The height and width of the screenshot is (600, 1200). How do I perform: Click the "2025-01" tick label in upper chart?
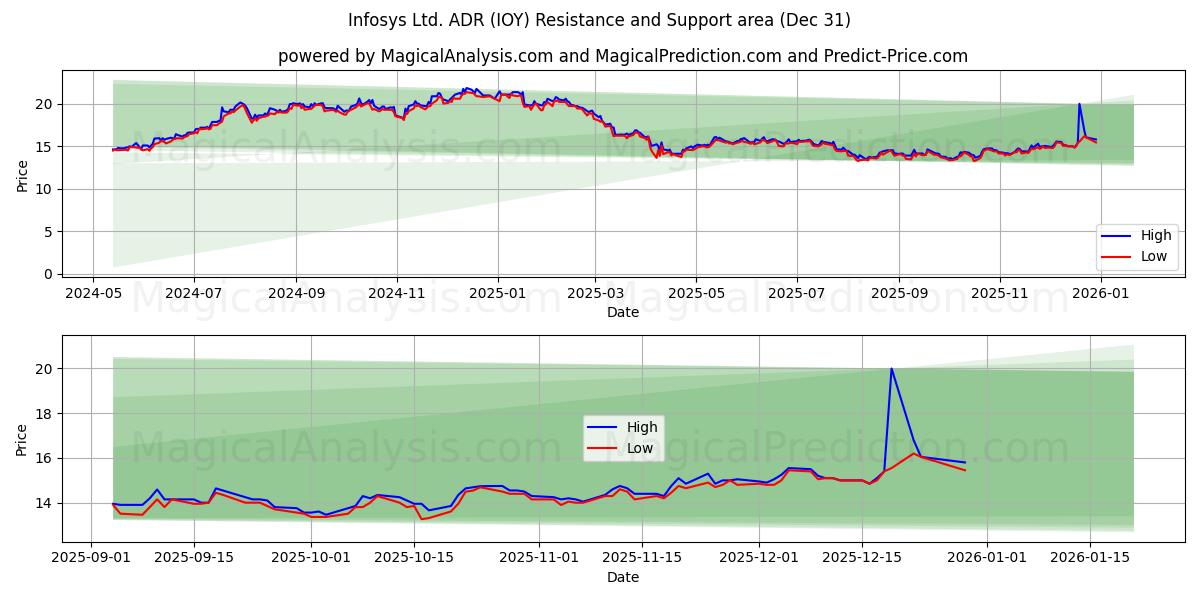[497, 293]
